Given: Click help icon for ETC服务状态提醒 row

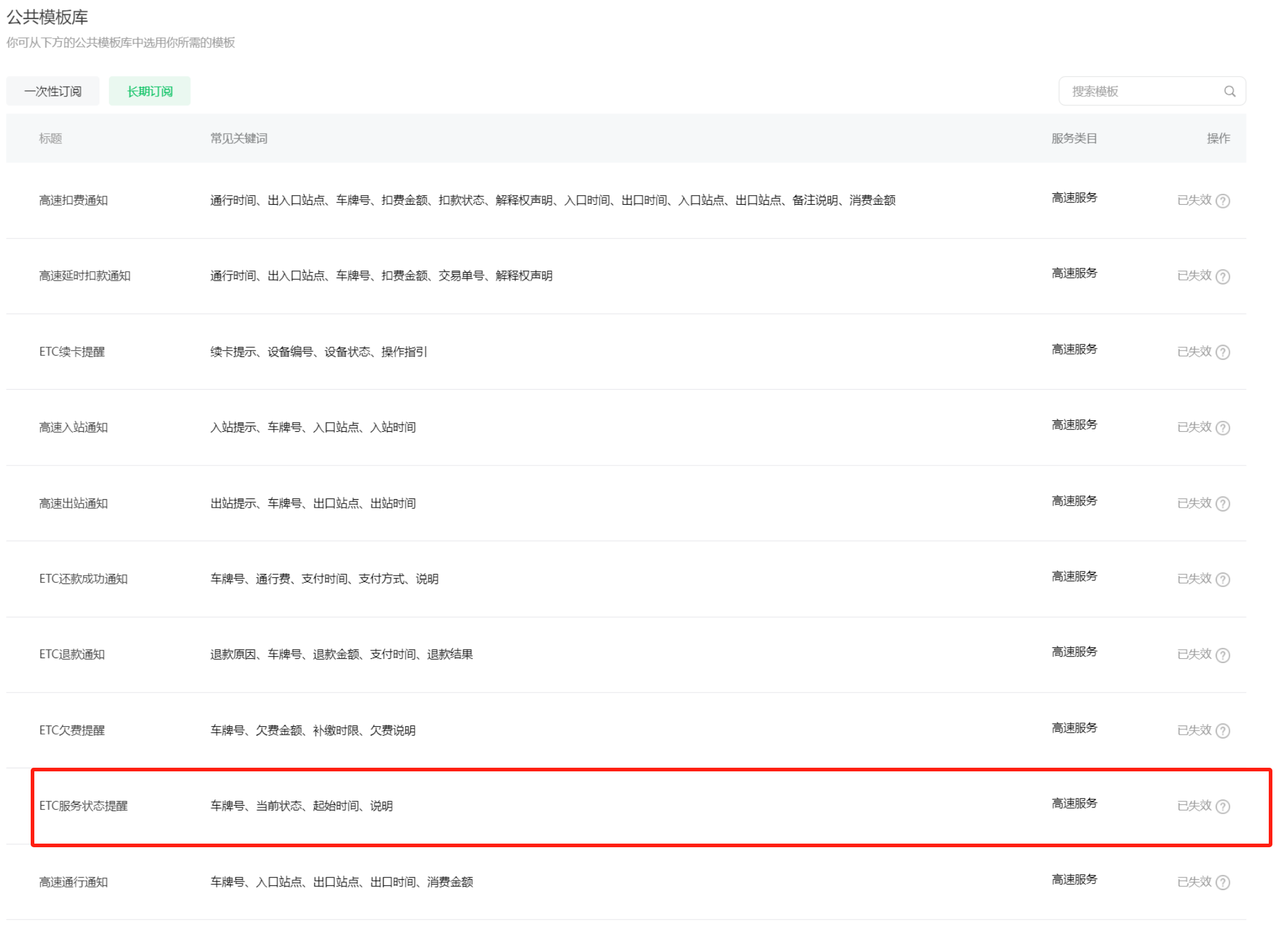Looking at the screenshot, I should [1222, 806].
